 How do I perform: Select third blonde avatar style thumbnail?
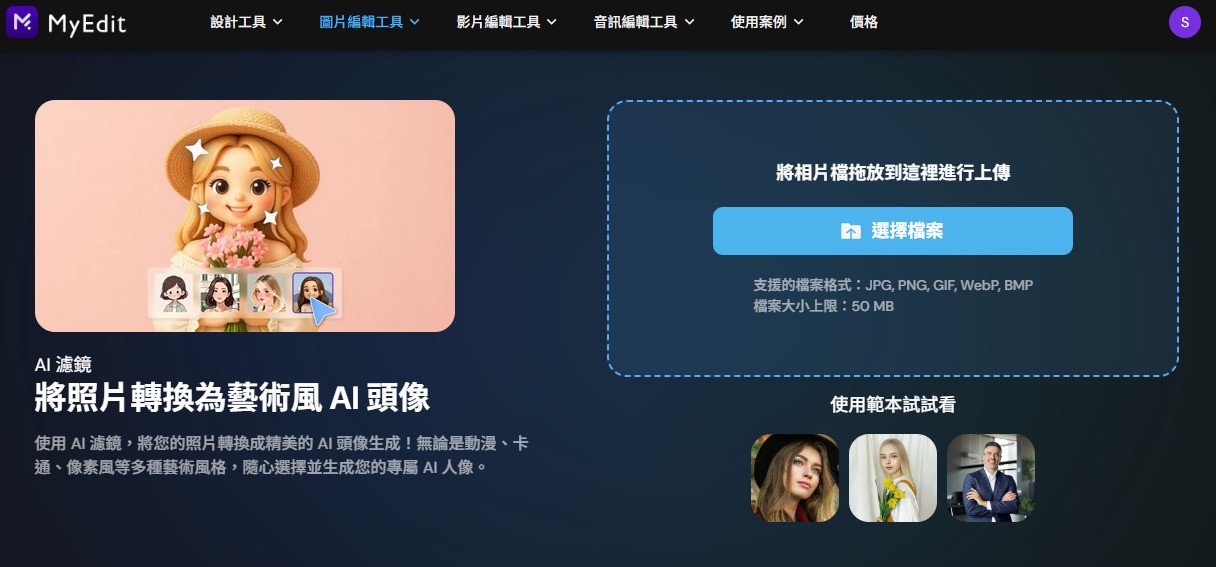[266, 293]
